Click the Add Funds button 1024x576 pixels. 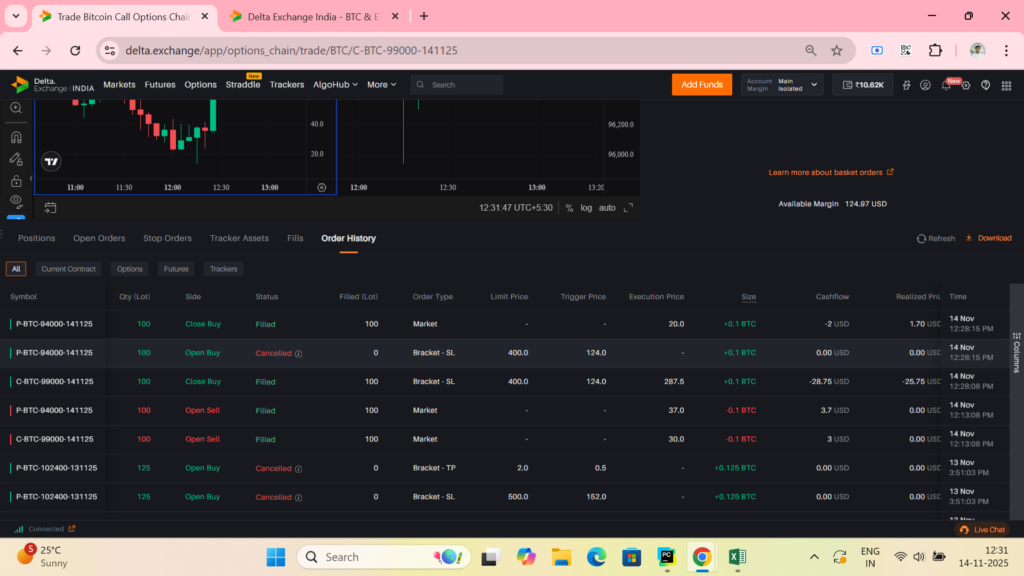click(x=701, y=85)
